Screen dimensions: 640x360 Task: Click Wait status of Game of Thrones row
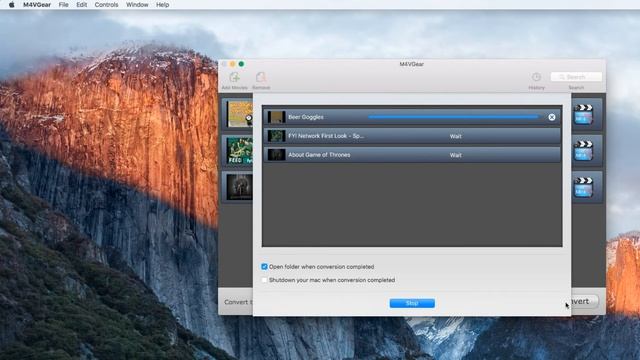click(x=456, y=155)
